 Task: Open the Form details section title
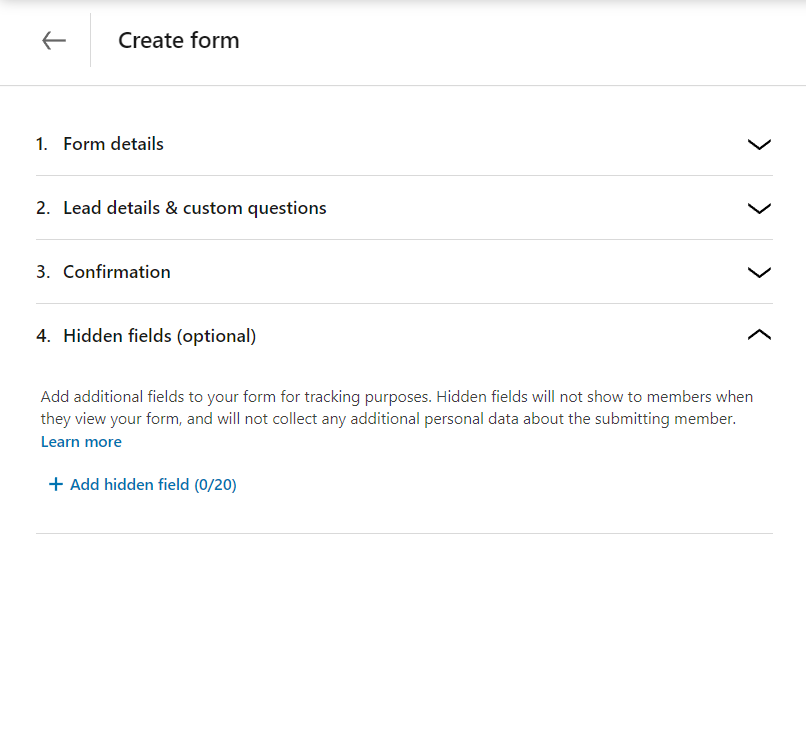(113, 144)
